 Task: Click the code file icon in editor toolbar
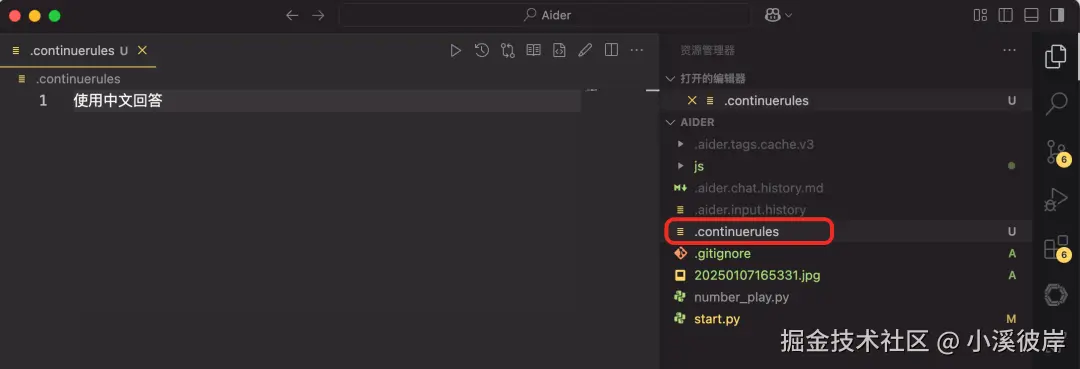tap(559, 50)
